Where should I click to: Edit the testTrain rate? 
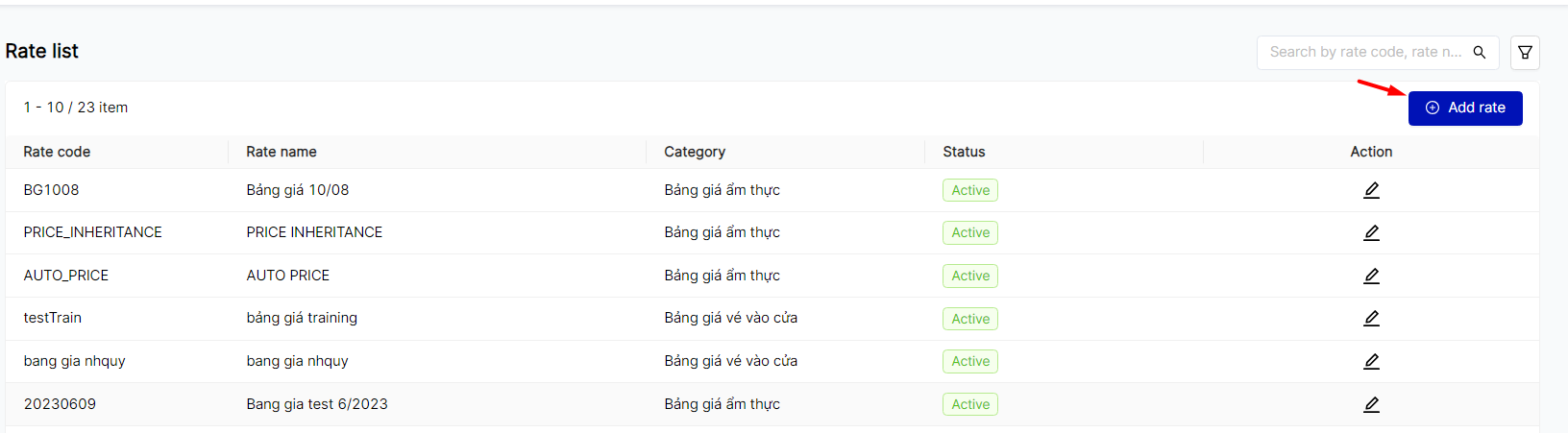coord(1371,318)
